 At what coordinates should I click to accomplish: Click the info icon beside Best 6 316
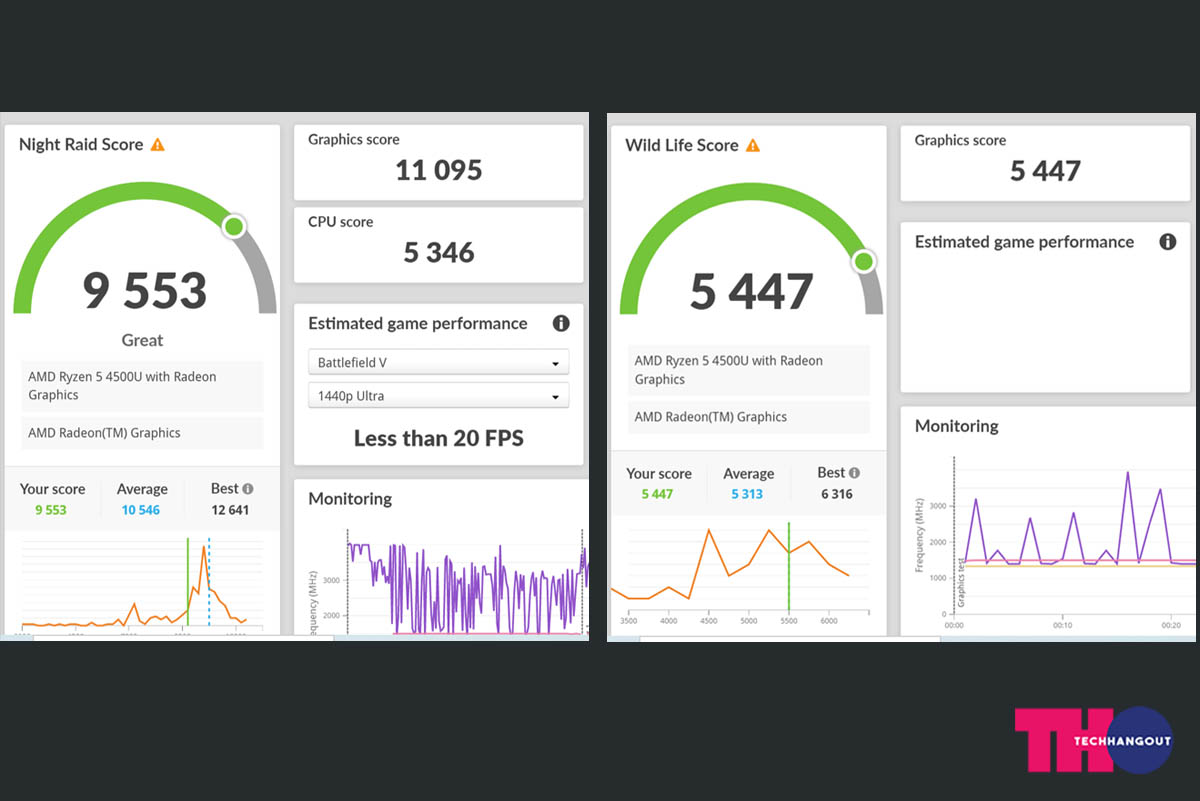coord(853,472)
